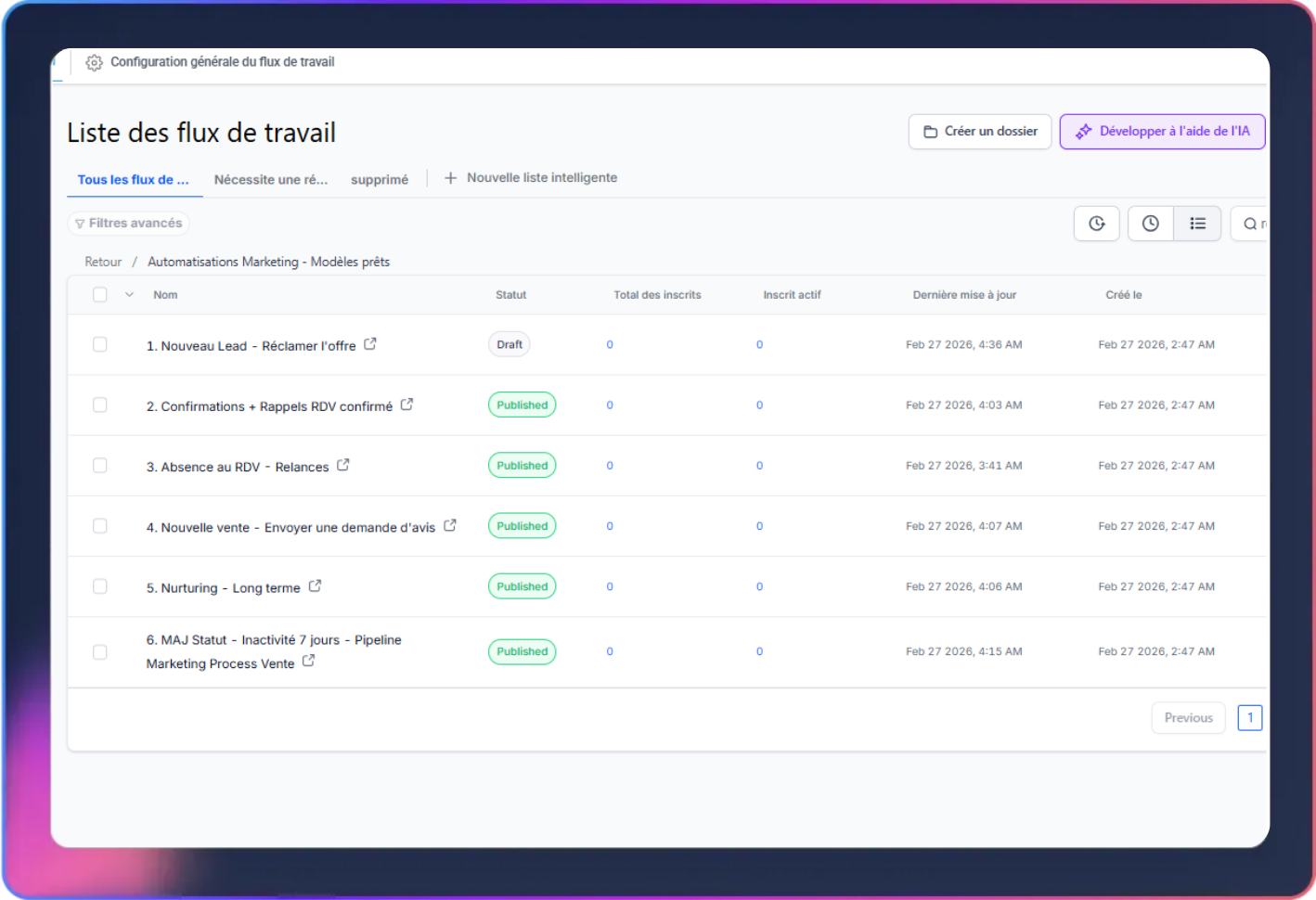The image size is (1316, 900).
Task: Switch to Nécessite une ré... tab
Action: point(270,180)
